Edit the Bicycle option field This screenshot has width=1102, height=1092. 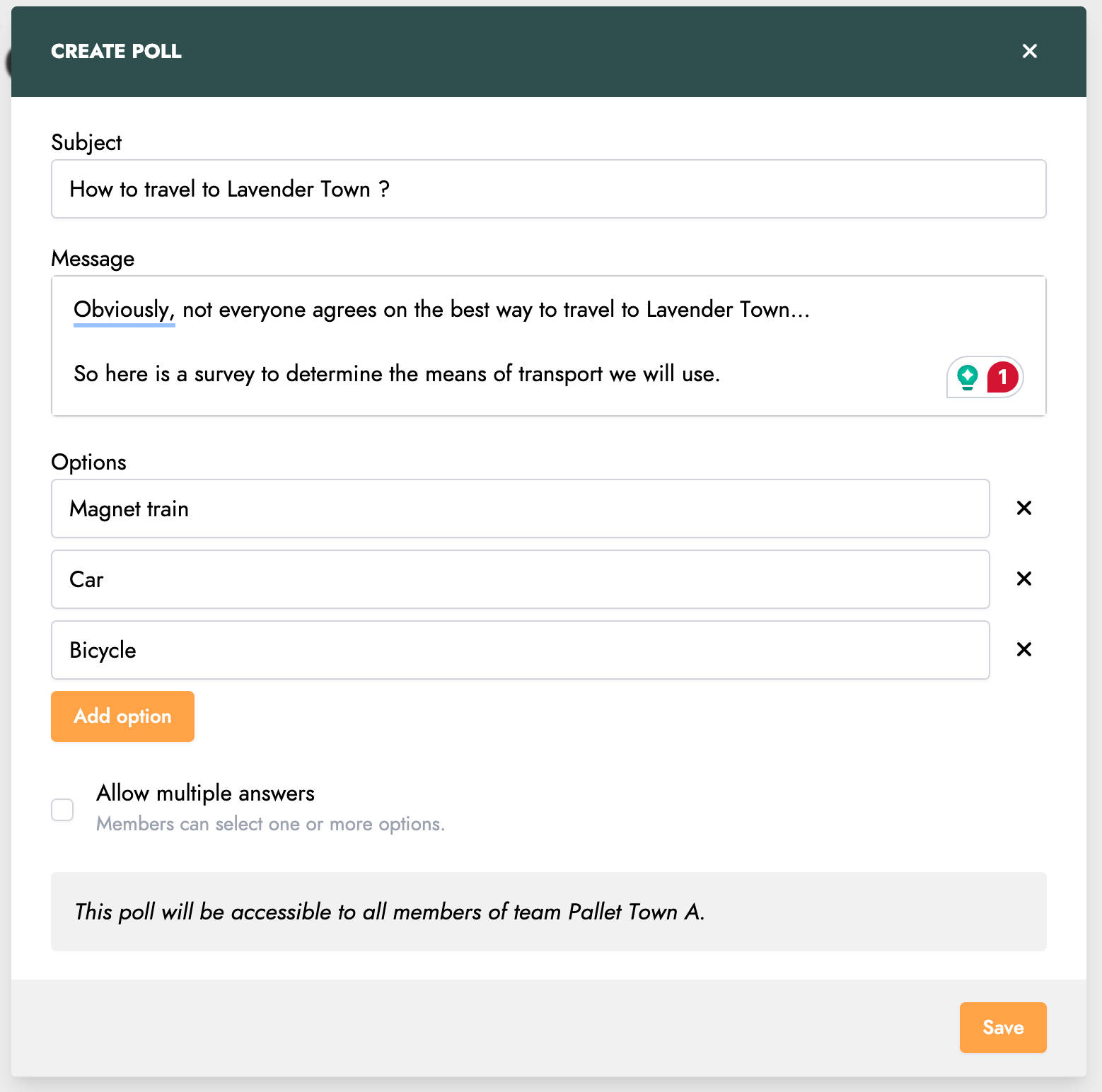tap(520, 650)
